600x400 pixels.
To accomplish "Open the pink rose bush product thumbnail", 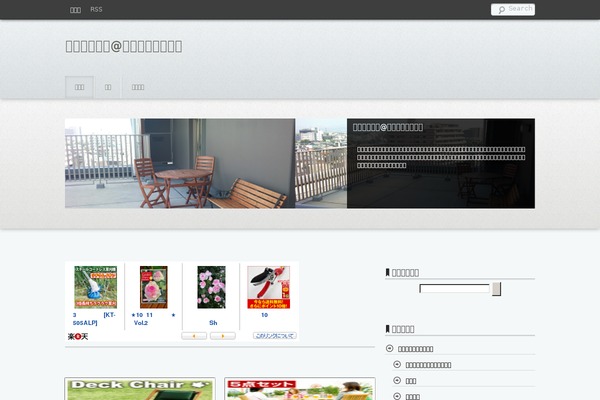I will (211, 287).
